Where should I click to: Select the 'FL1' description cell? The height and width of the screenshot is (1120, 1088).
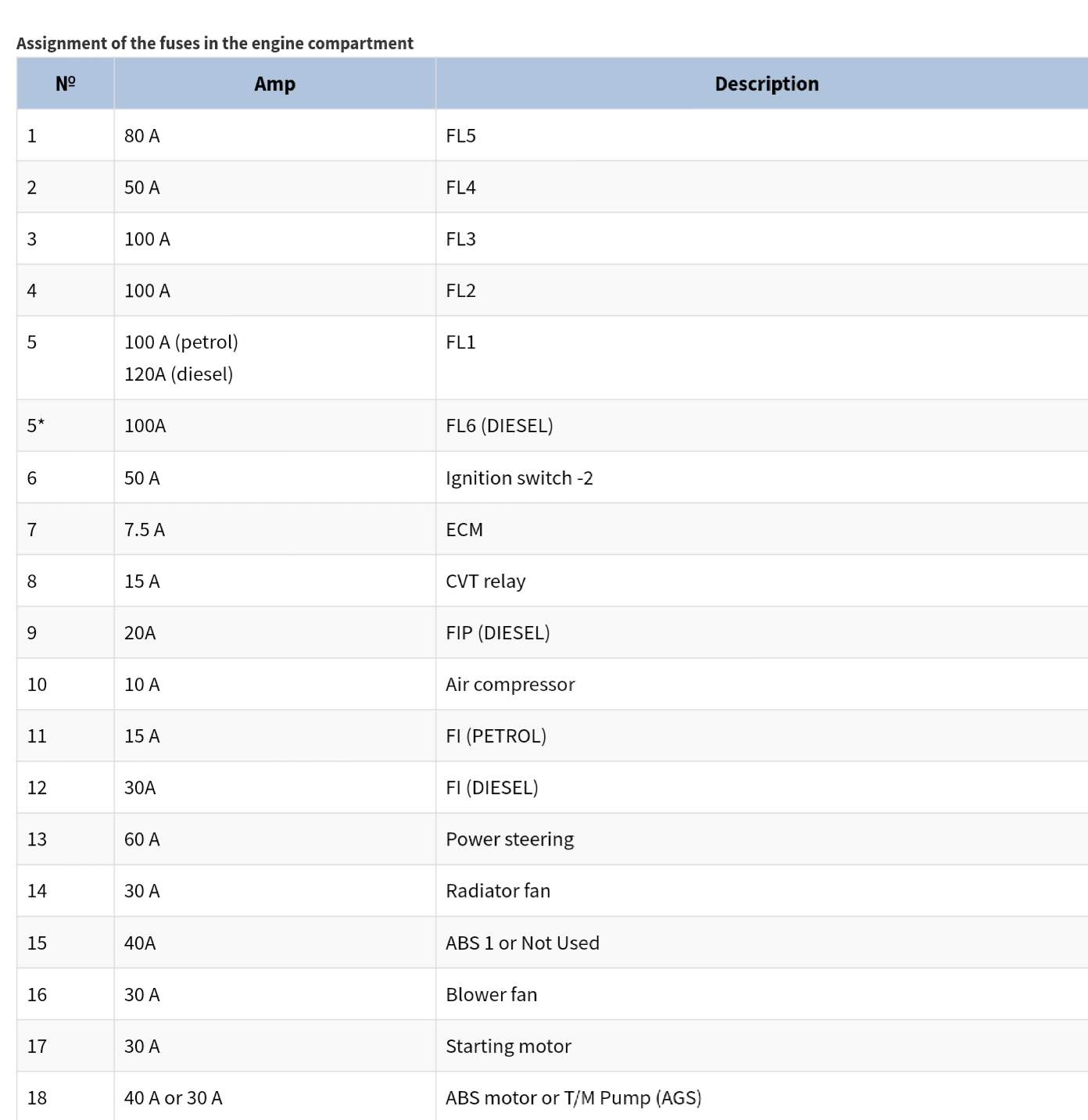pyautogui.click(x=762, y=358)
